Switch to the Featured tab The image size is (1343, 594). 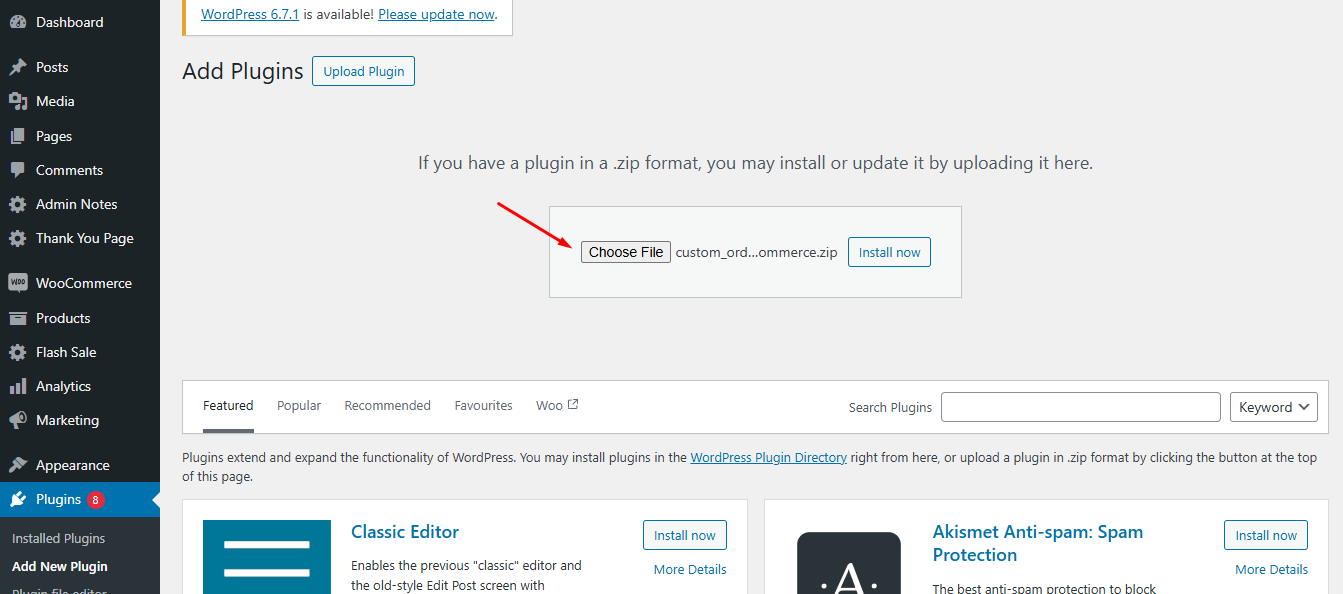[x=228, y=405]
